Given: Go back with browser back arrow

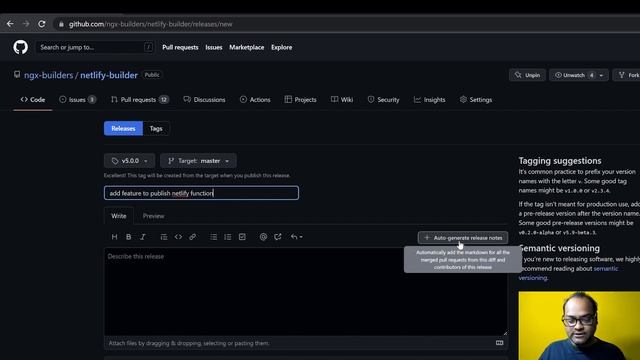Looking at the screenshot, I should point(10,24).
